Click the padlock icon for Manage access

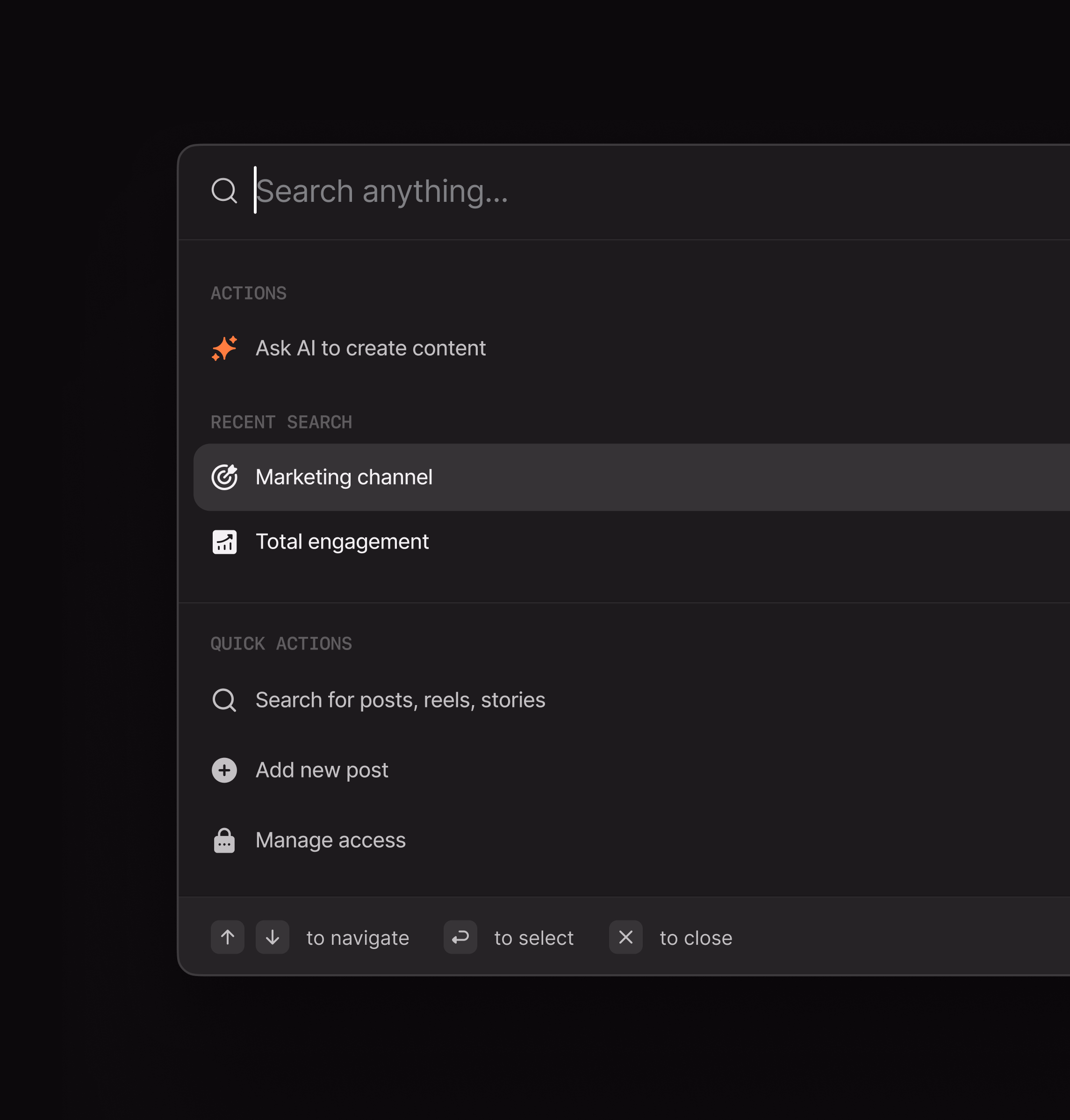(224, 840)
